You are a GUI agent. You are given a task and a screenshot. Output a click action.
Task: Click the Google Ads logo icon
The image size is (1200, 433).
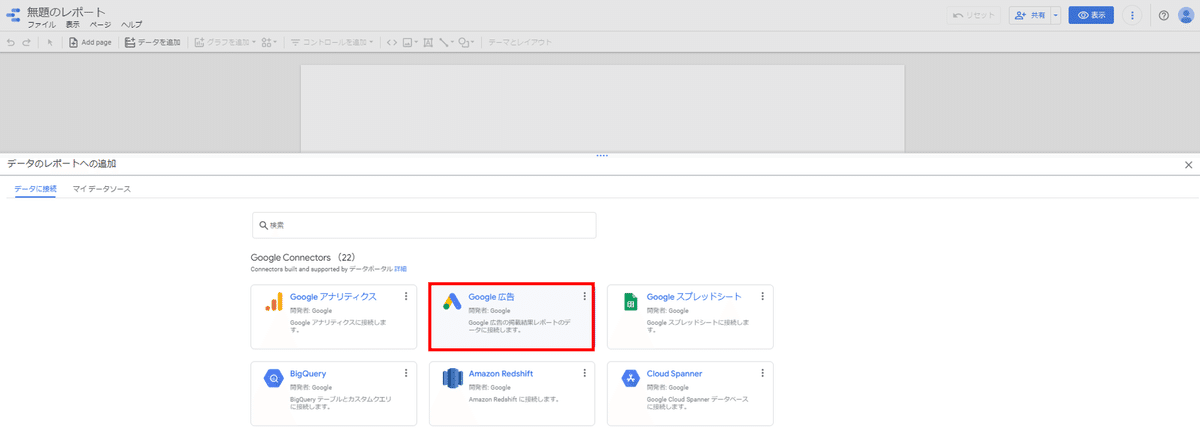click(453, 302)
